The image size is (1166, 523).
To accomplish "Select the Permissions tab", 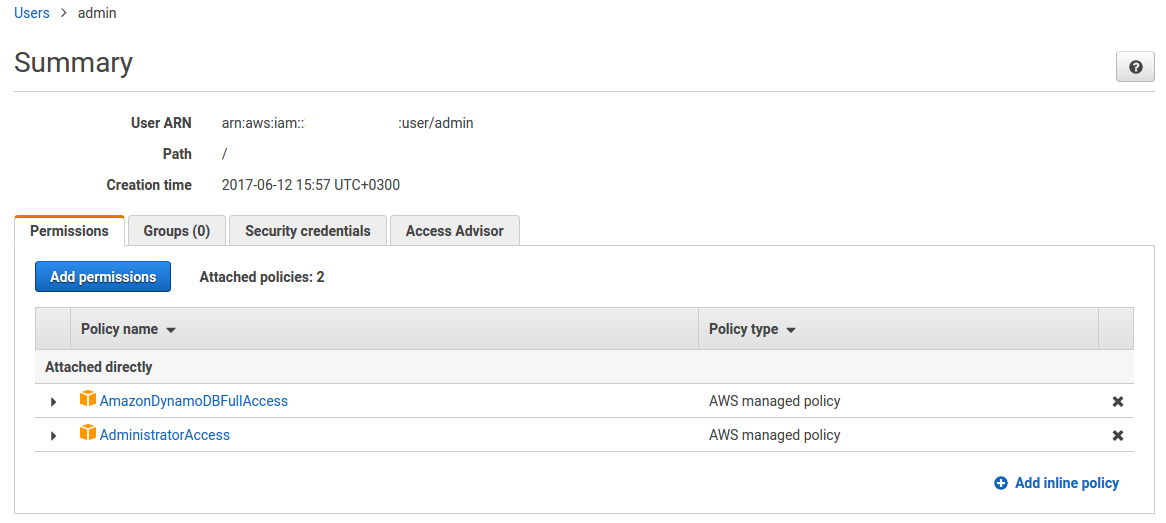I will click(69, 231).
